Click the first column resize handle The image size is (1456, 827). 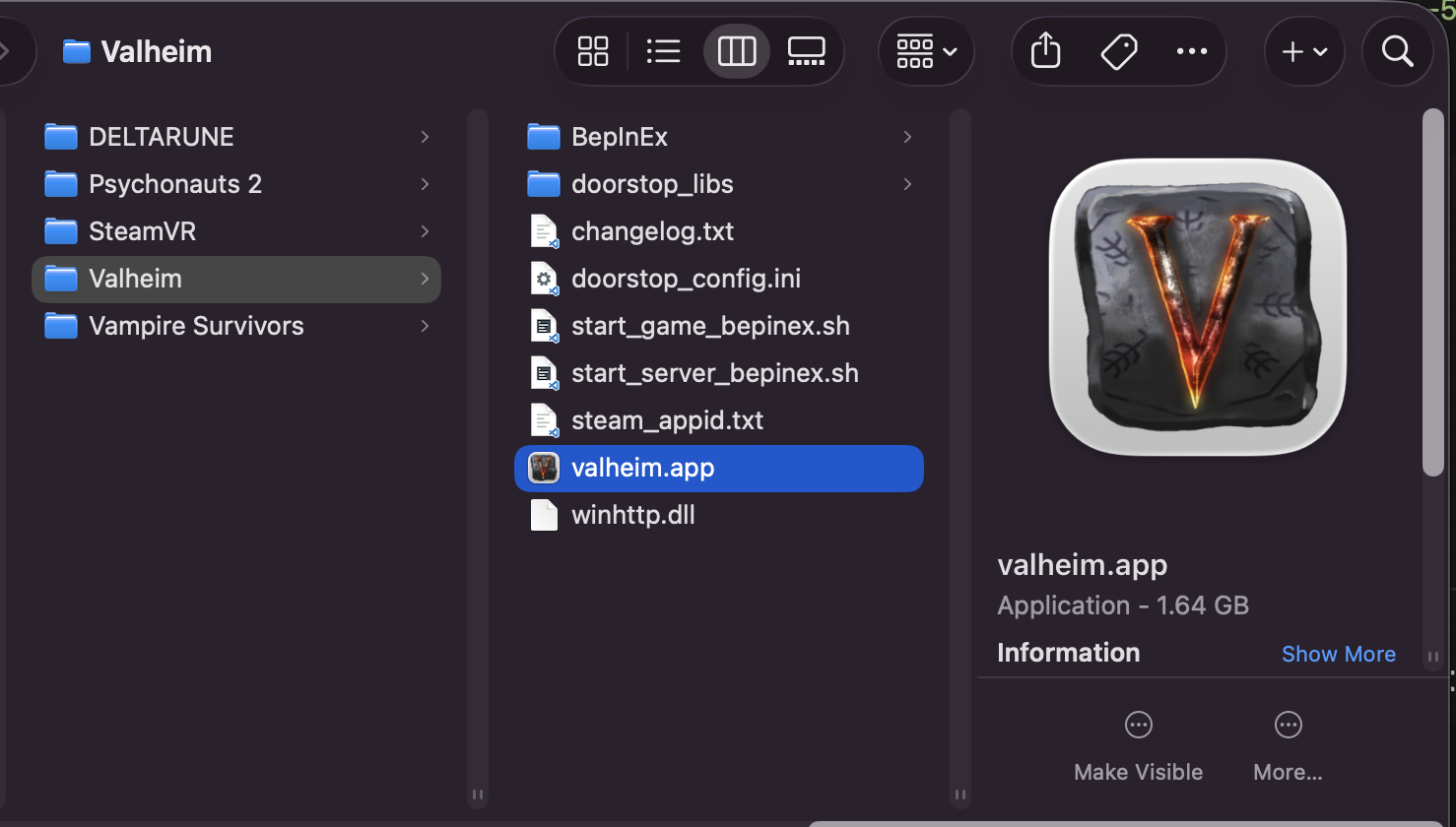pyautogui.click(x=478, y=795)
